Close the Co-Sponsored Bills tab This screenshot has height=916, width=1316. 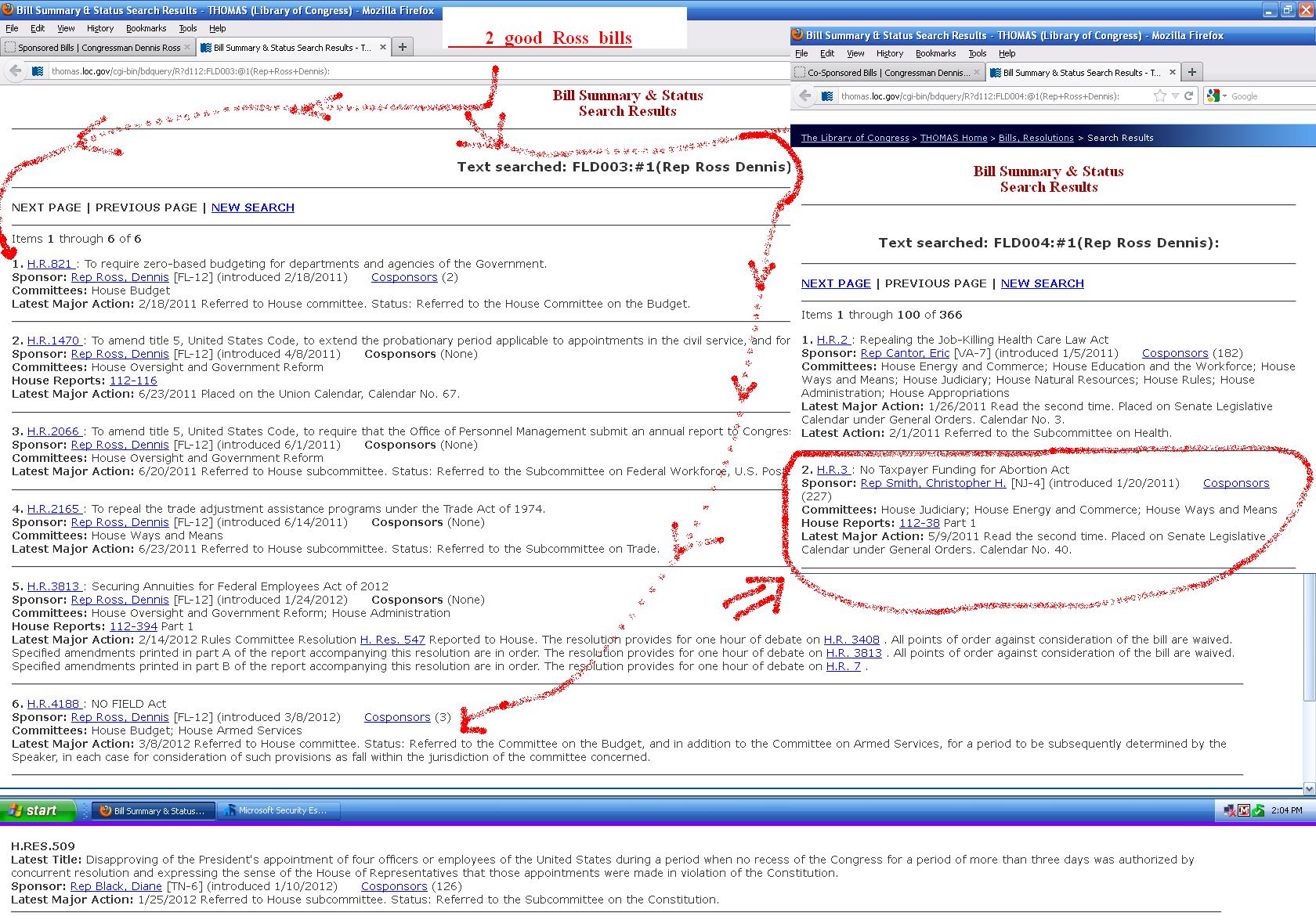click(977, 73)
